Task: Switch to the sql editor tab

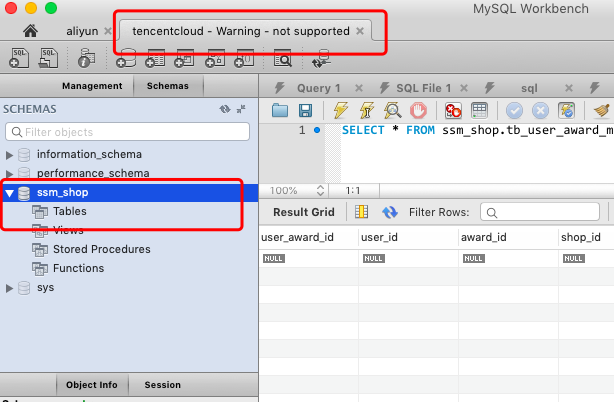Action: [x=529, y=88]
